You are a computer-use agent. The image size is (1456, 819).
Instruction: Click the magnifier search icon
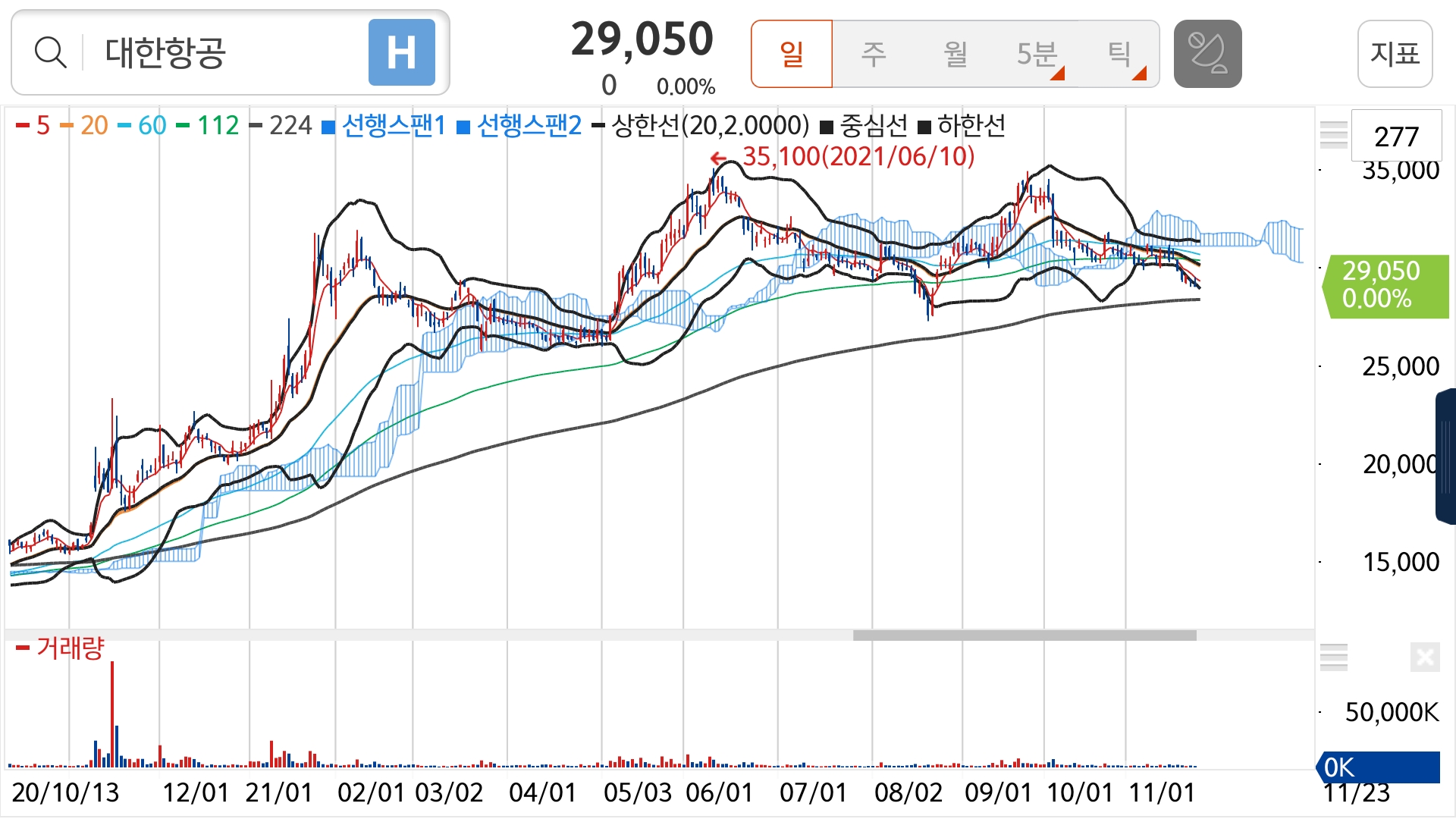[51, 53]
